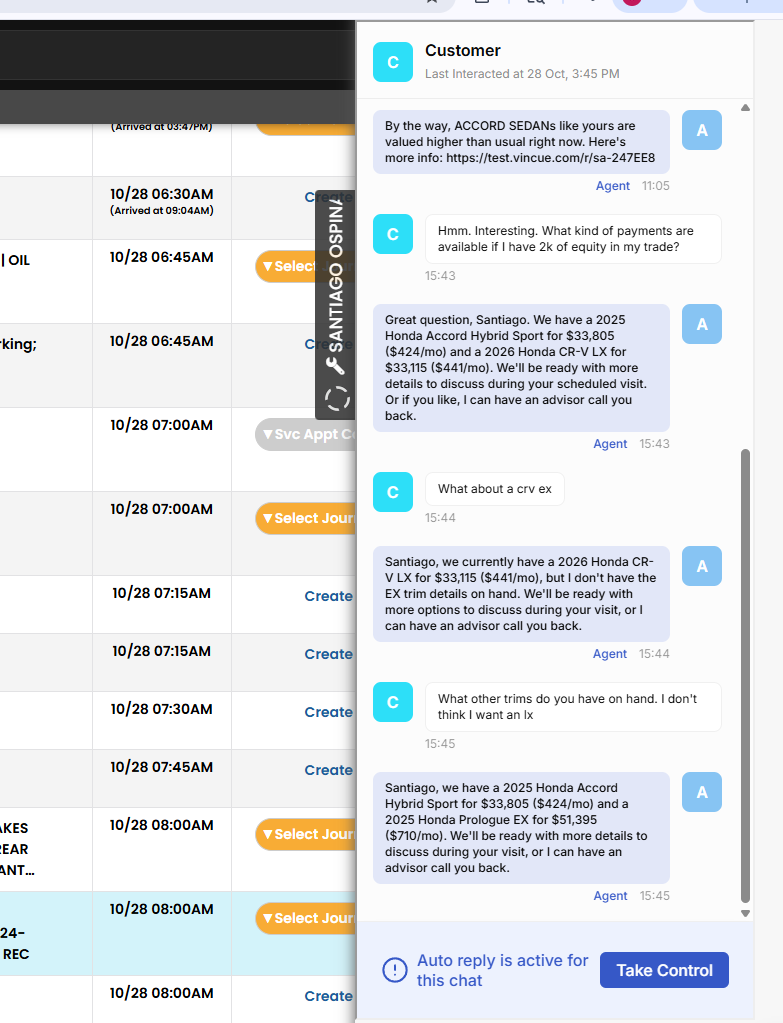Click the Create link in the 07:45AM row
This screenshot has height=1023, width=783.
click(x=328, y=770)
